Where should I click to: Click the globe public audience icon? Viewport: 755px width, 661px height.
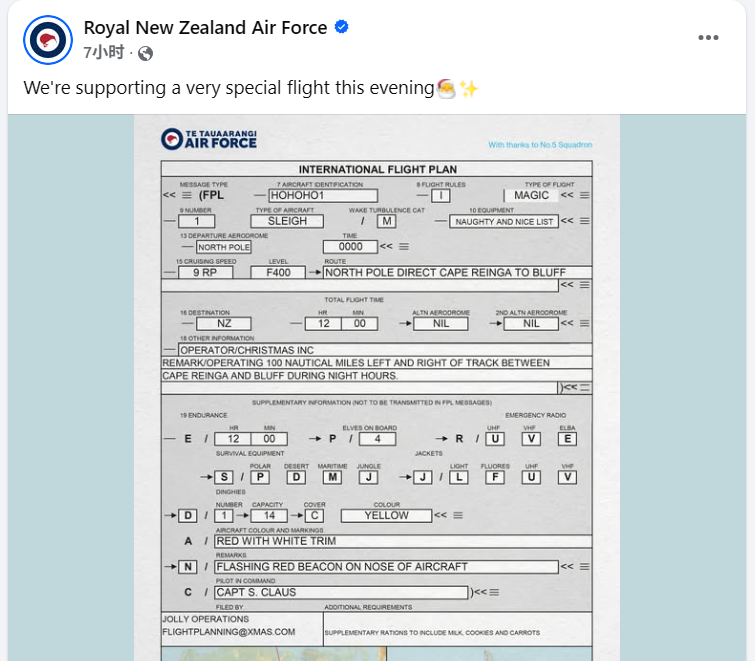(x=145, y=52)
